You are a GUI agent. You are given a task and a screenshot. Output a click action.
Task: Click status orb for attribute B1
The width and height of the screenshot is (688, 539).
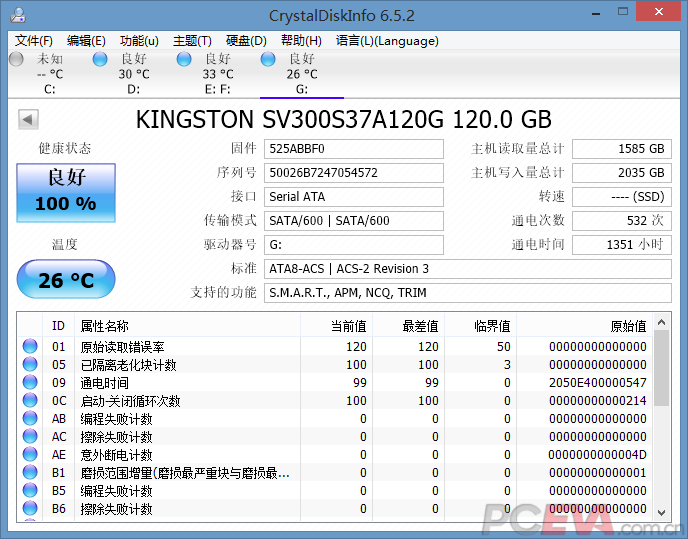coord(30,472)
